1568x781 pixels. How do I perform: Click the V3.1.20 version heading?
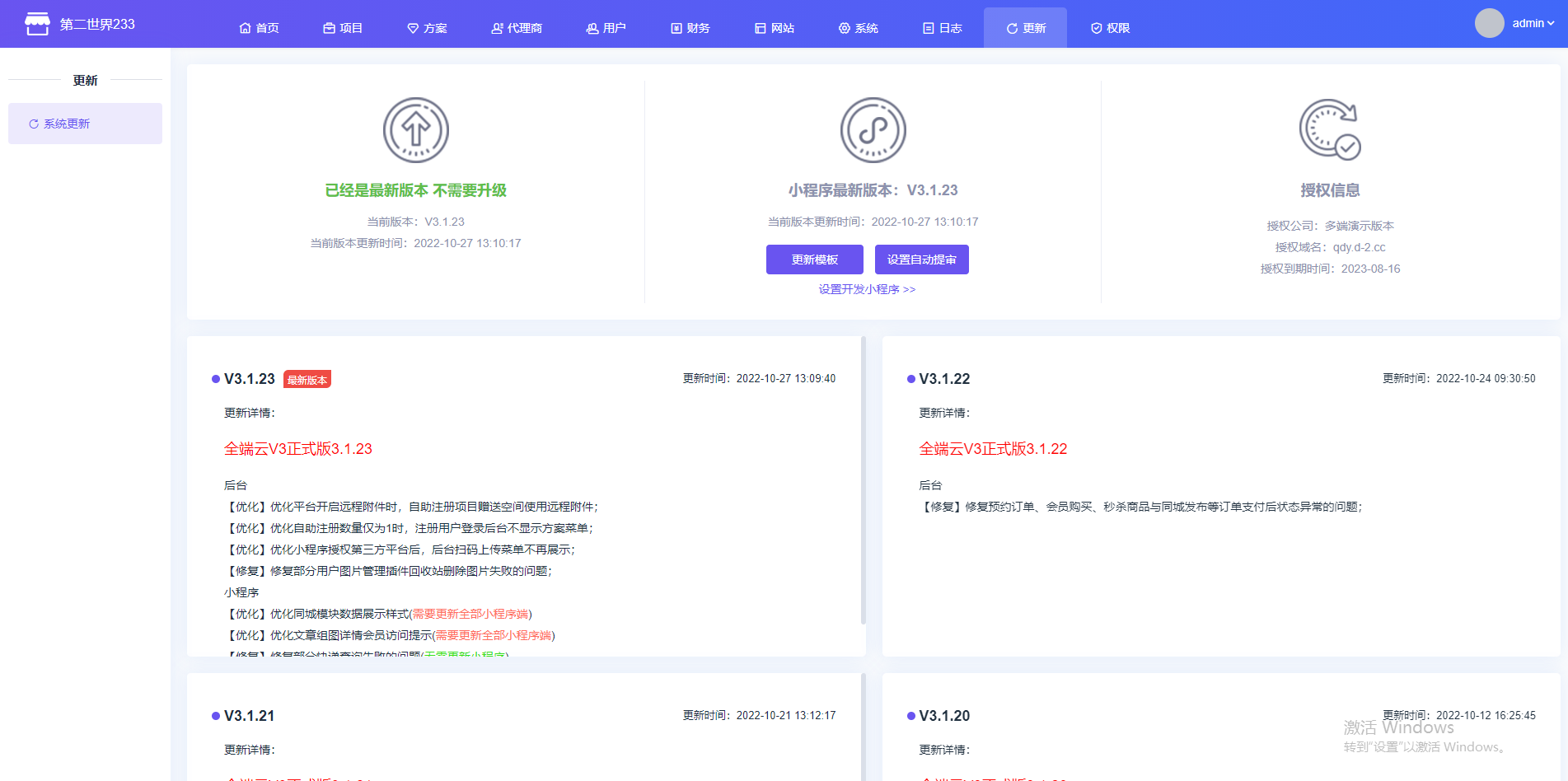click(944, 716)
